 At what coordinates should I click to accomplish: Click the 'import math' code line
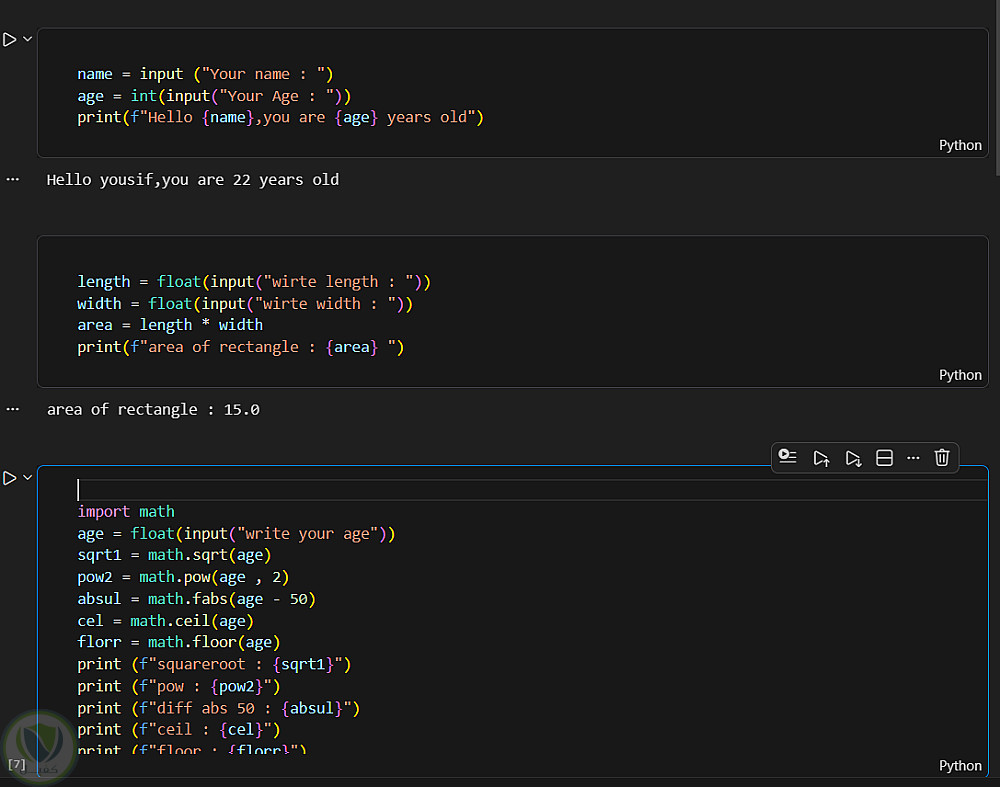pyautogui.click(x=126, y=511)
